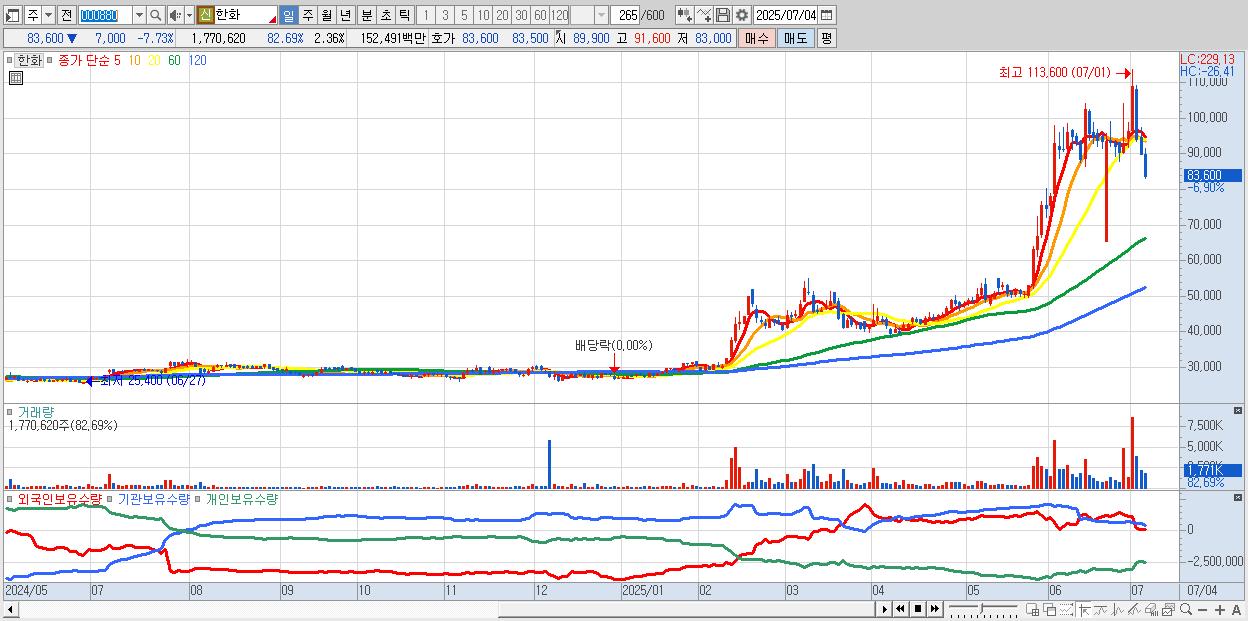Click the speaker sound icon
The image size is (1248, 621).
pyautogui.click(x=175, y=16)
